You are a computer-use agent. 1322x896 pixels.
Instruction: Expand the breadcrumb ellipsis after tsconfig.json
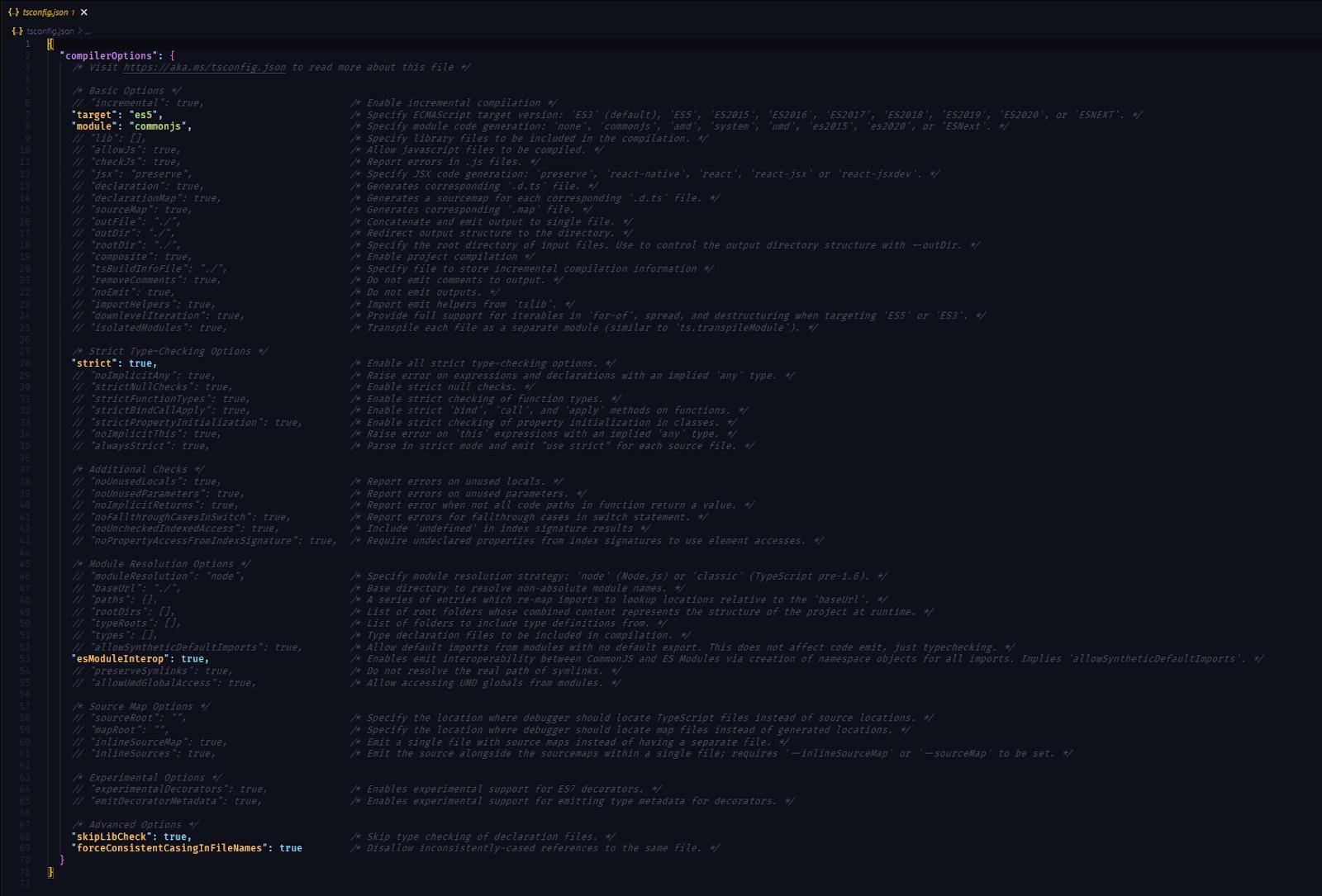(x=88, y=31)
